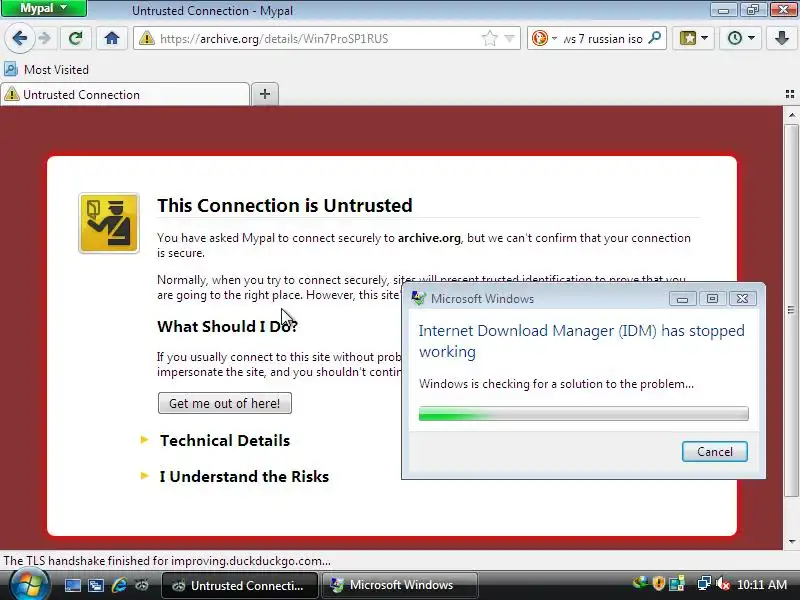Click the solution-check progress bar
This screenshot has height=600, width=800.
pos(584,413)
